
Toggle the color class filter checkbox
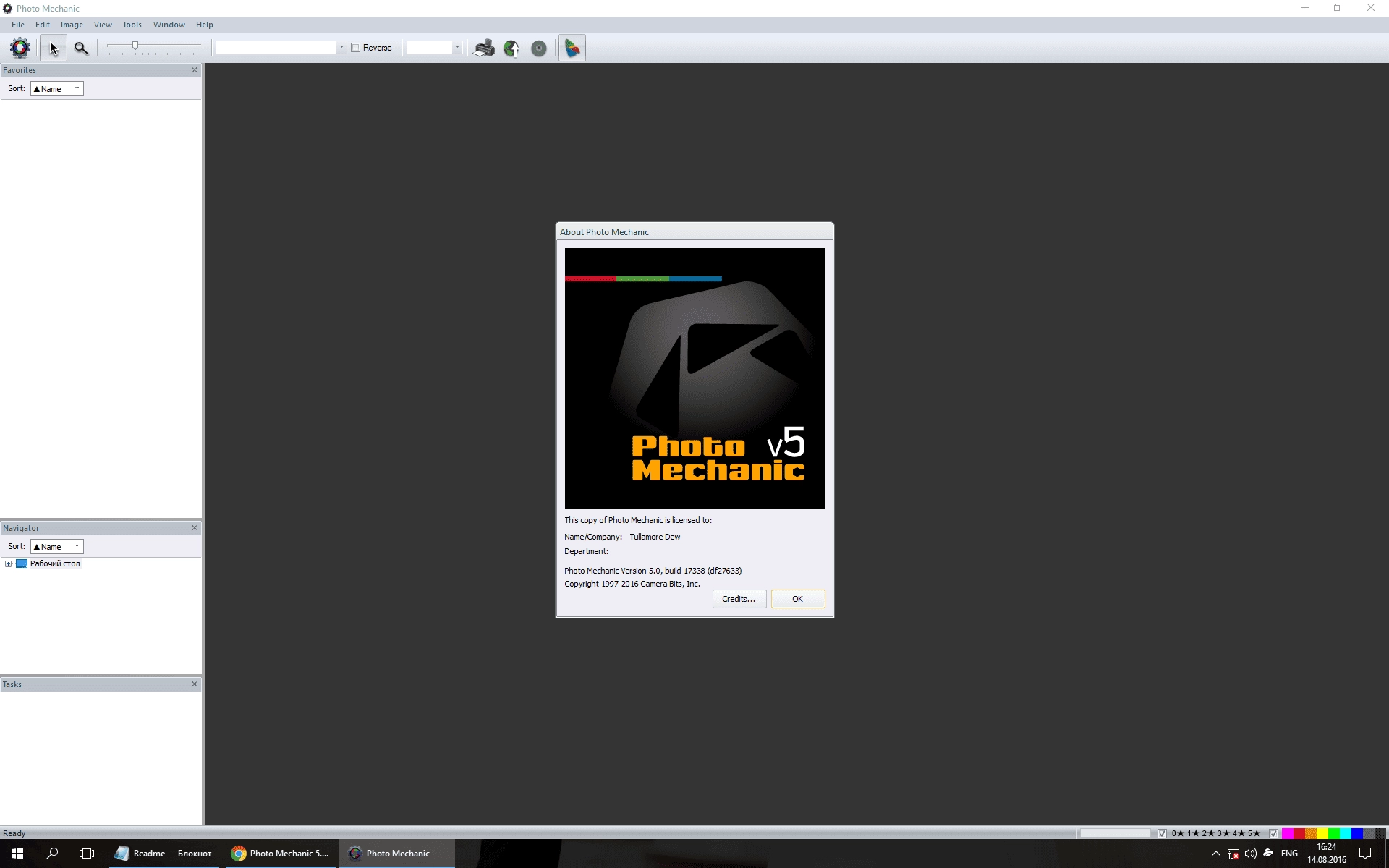pos(1274,833)
